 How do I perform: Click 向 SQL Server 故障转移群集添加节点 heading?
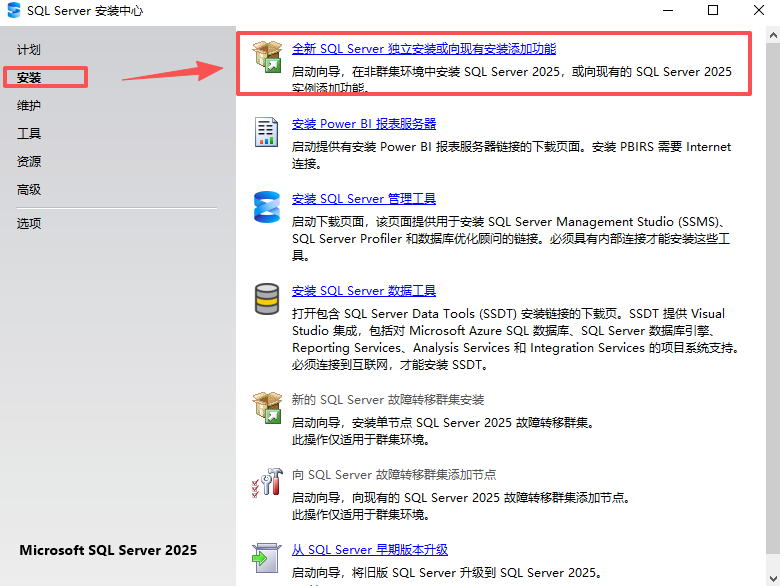point(394,475)
